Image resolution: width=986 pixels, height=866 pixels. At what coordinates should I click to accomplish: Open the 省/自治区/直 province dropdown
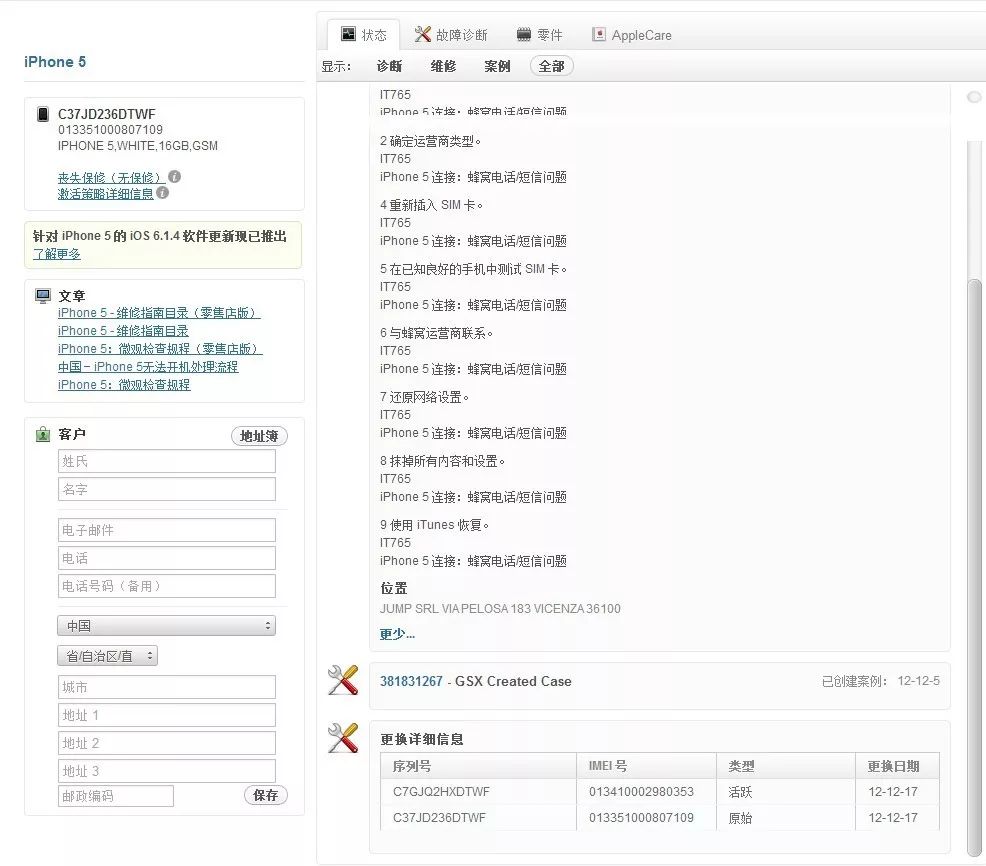pos(108,656)
